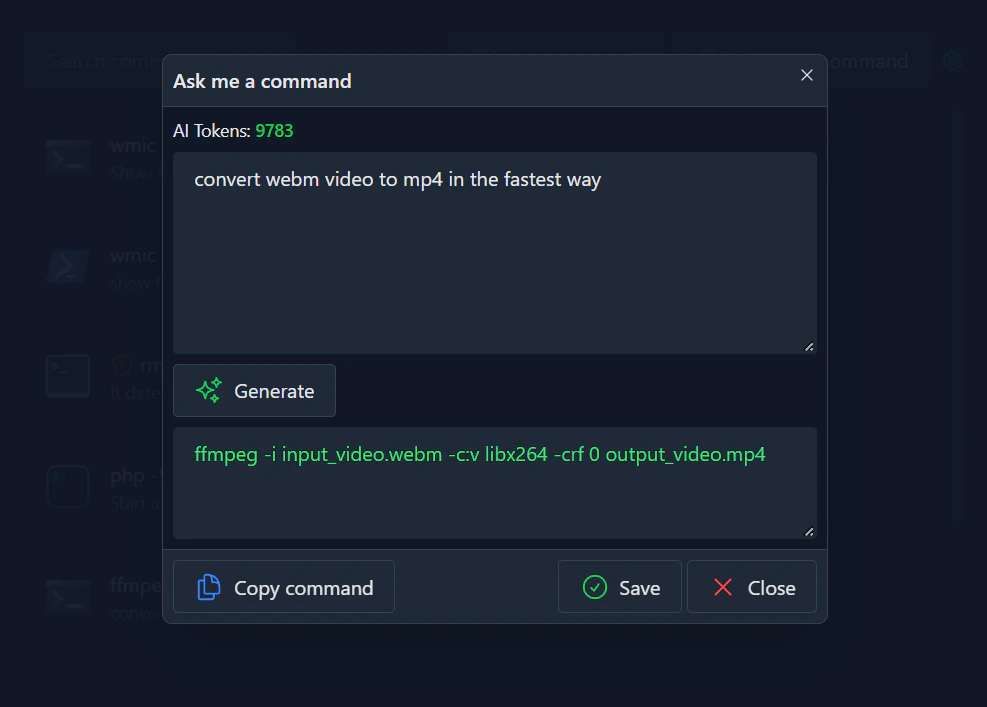This screenshot has width=987, height=707.
Task: Click the "Ask me a command" dialog title
Action: pos(262,81)
